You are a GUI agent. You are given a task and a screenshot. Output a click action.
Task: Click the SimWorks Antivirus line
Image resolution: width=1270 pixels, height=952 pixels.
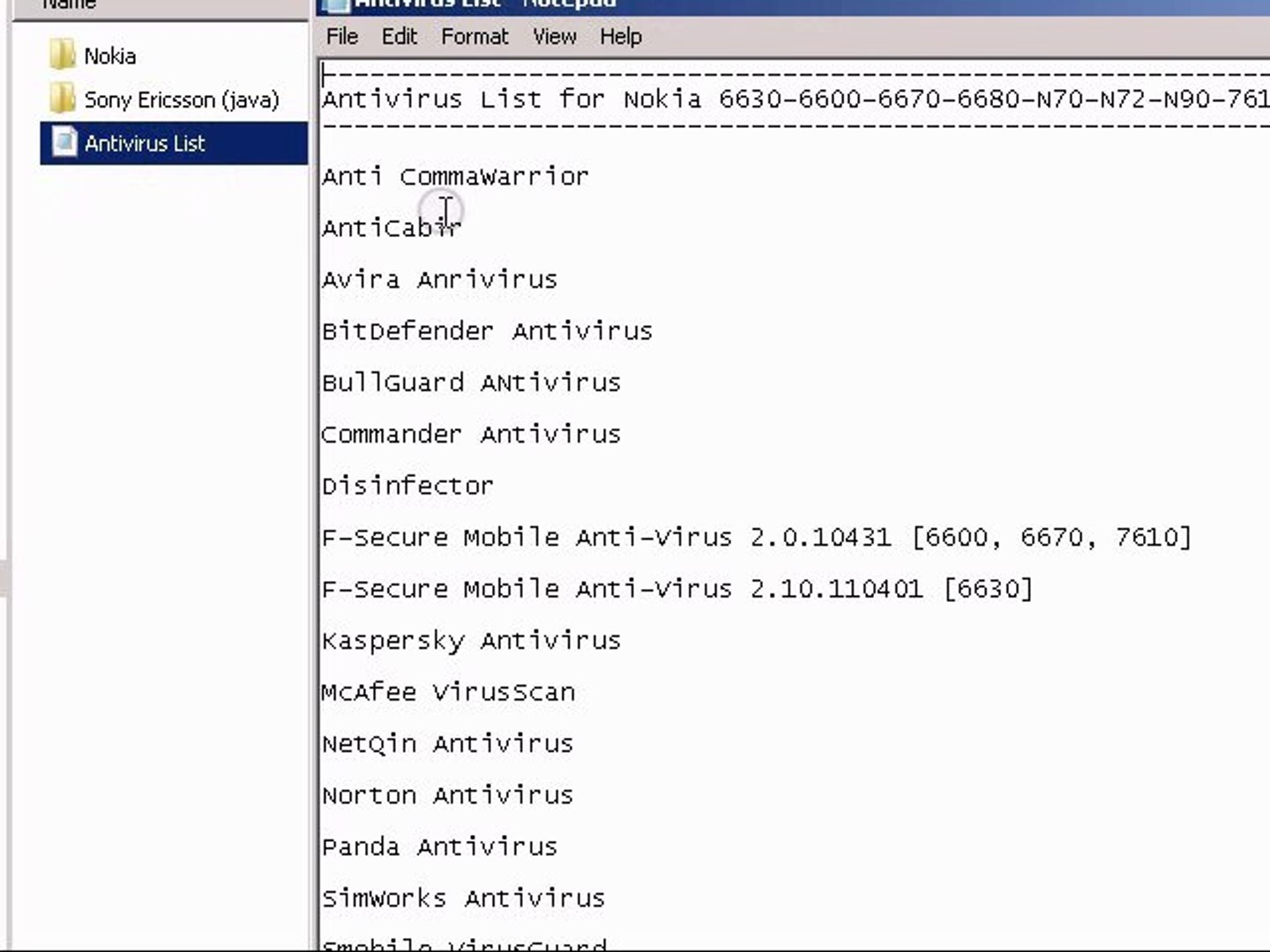click(463, 898)
